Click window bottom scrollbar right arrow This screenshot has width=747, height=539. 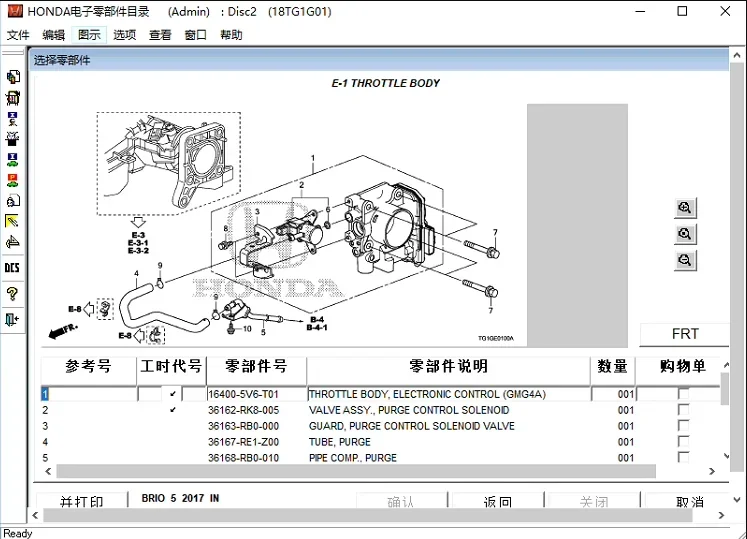721,515
